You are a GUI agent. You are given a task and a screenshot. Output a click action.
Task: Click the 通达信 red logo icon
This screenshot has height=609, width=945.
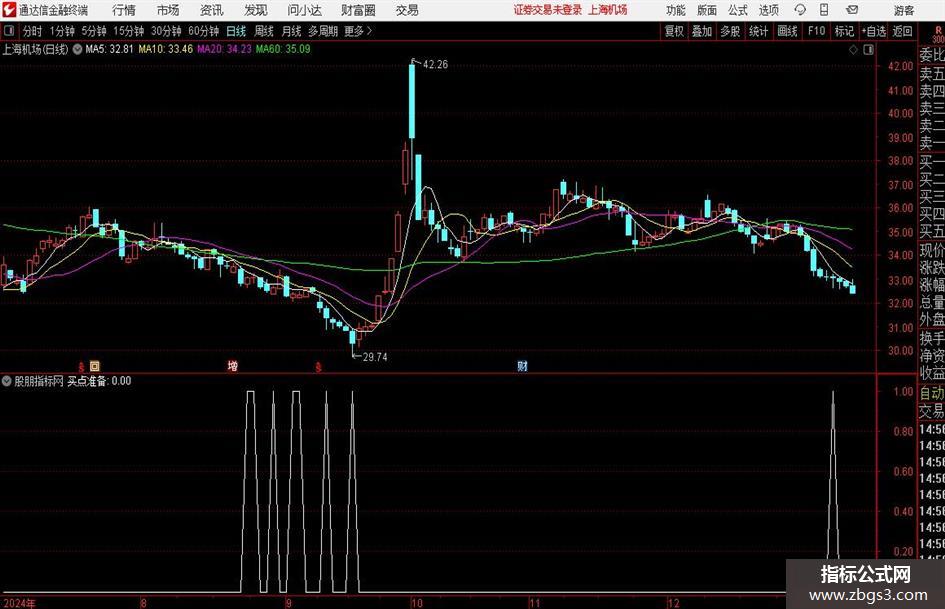coord(9,10)
